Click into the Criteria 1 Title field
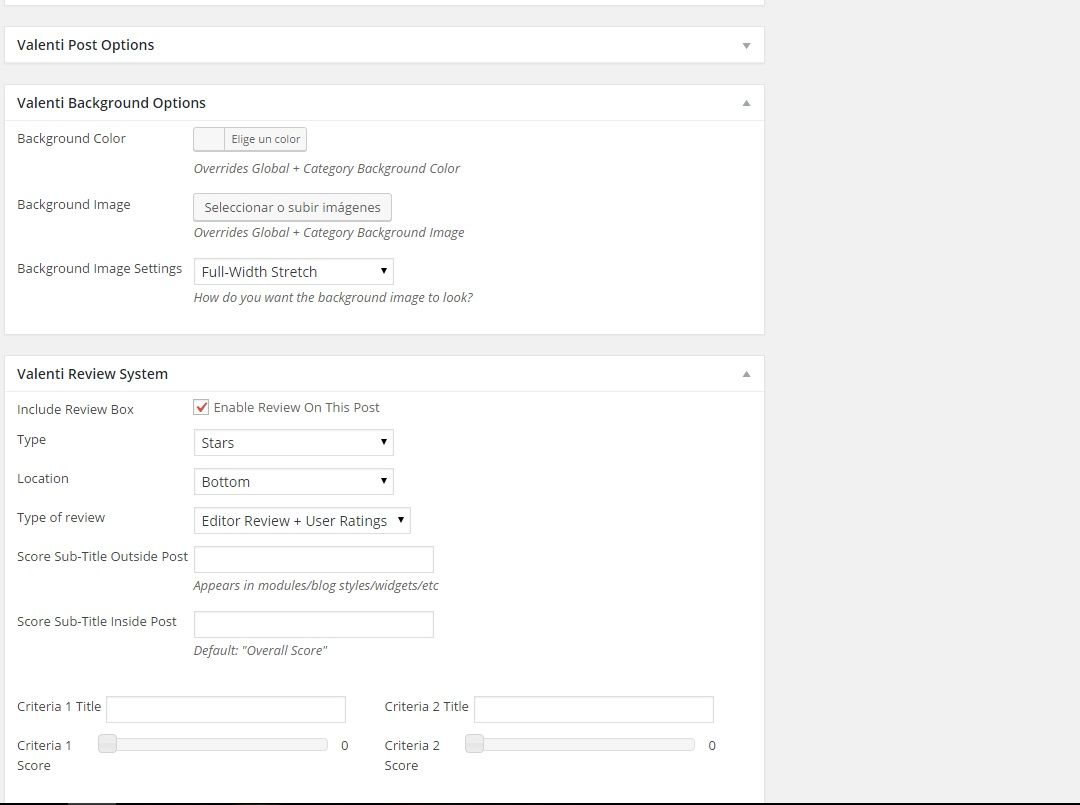 tap(226, 709)
